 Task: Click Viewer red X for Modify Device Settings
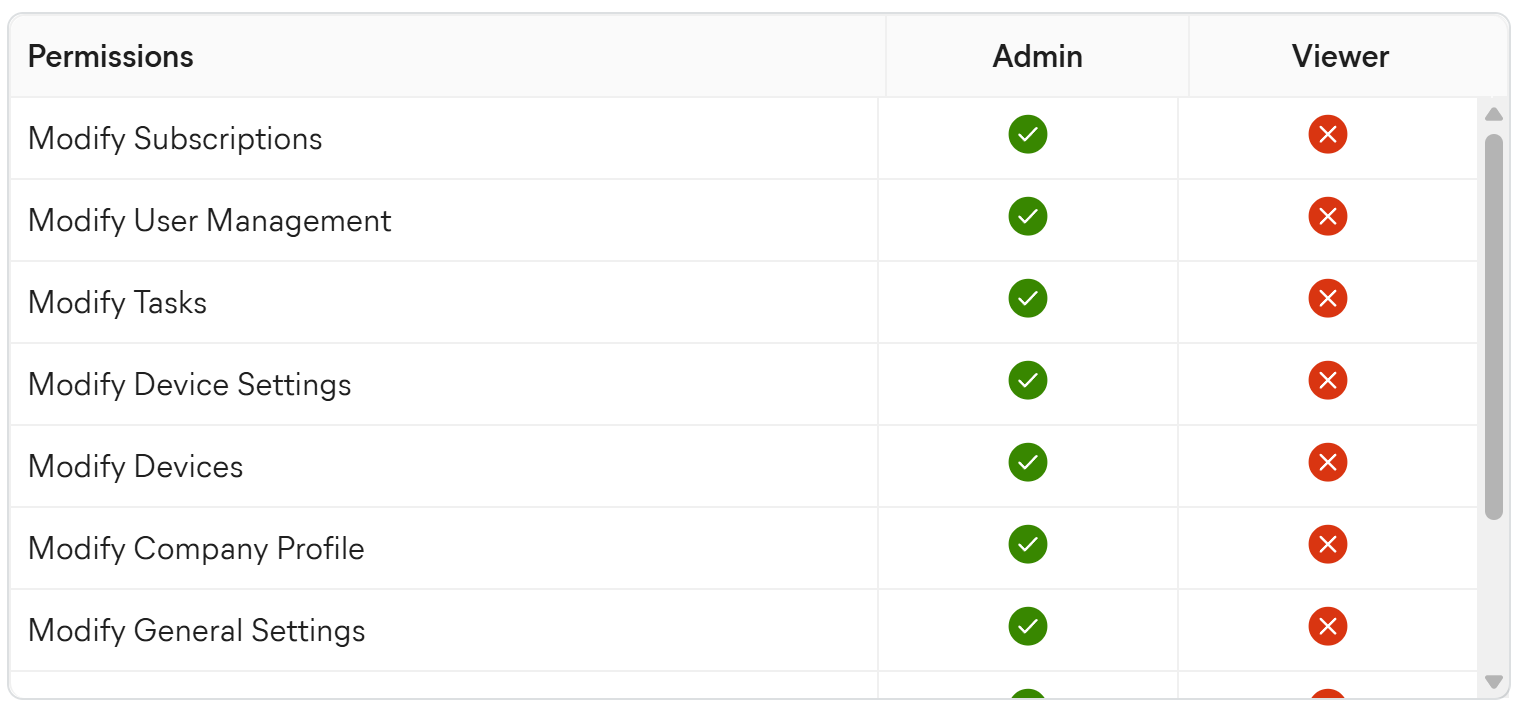[1327, 380]
